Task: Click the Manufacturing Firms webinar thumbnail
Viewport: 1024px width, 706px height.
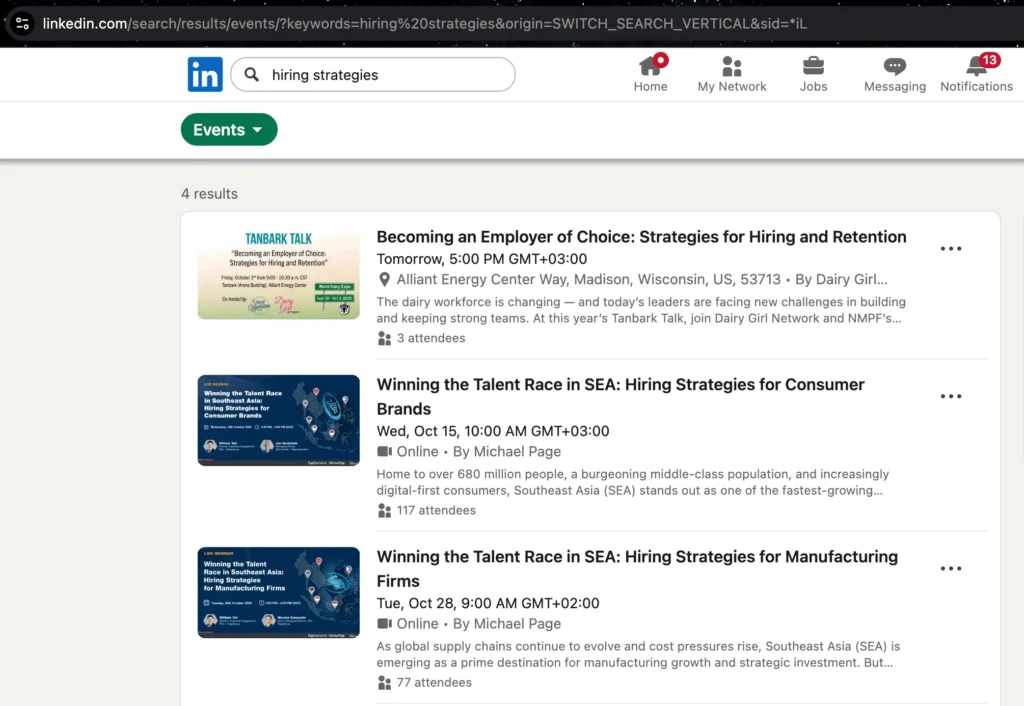Action: [278, 592]
